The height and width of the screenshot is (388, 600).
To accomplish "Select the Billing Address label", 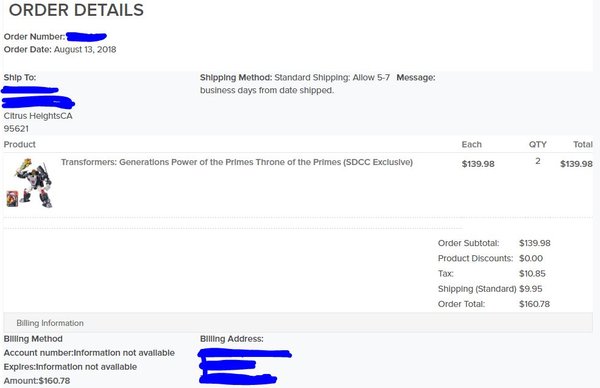I will point(232,339).
